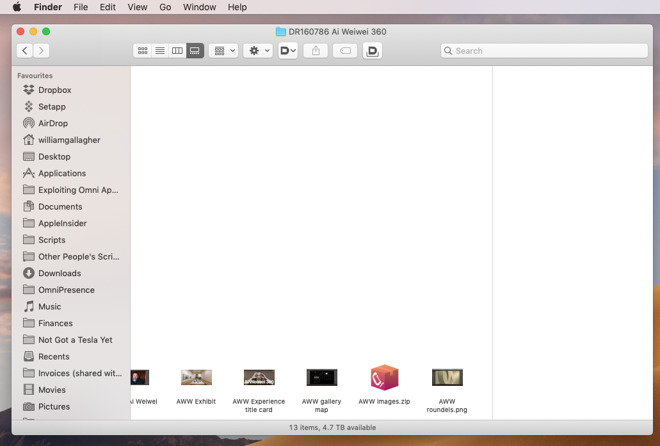
Task: Open the Finder menu
Action: coord(48,7)
